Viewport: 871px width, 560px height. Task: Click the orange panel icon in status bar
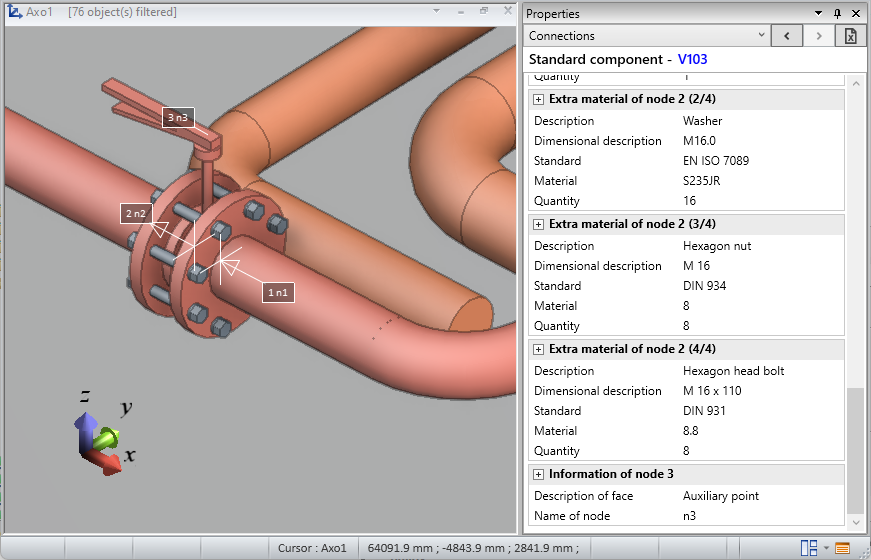point(842,548)
